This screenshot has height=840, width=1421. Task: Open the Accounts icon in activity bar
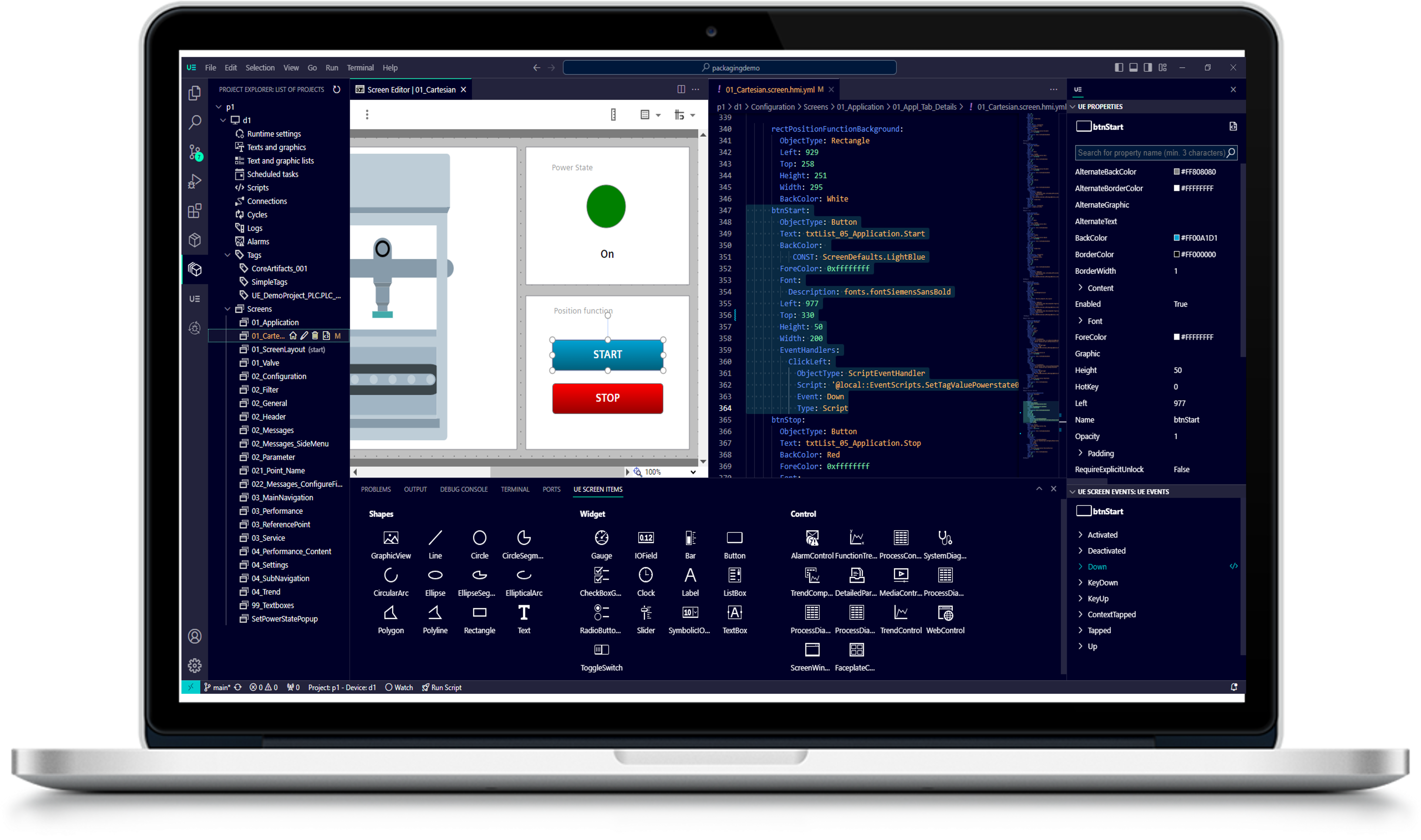195,636
